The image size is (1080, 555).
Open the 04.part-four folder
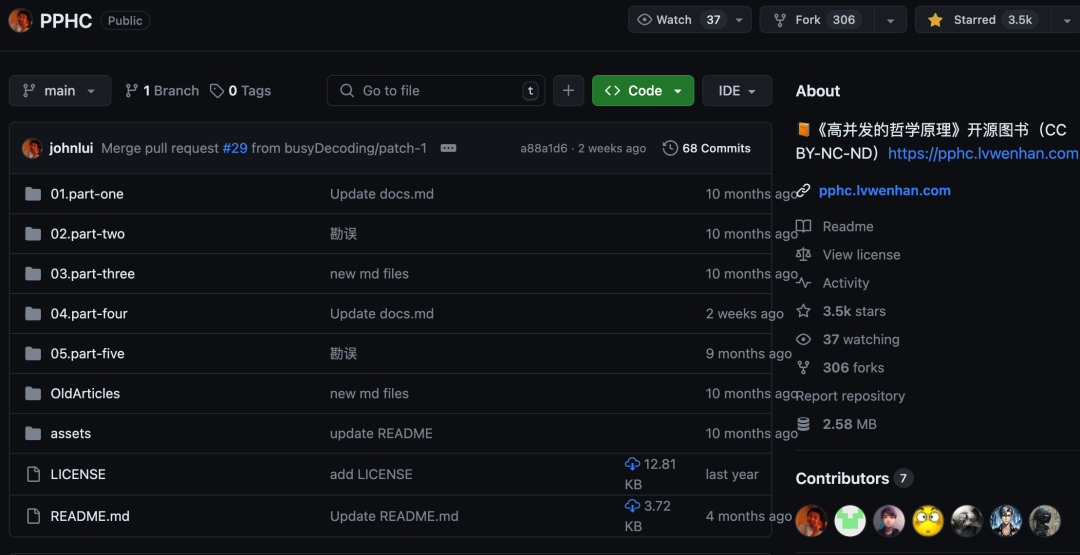[89, 314]
